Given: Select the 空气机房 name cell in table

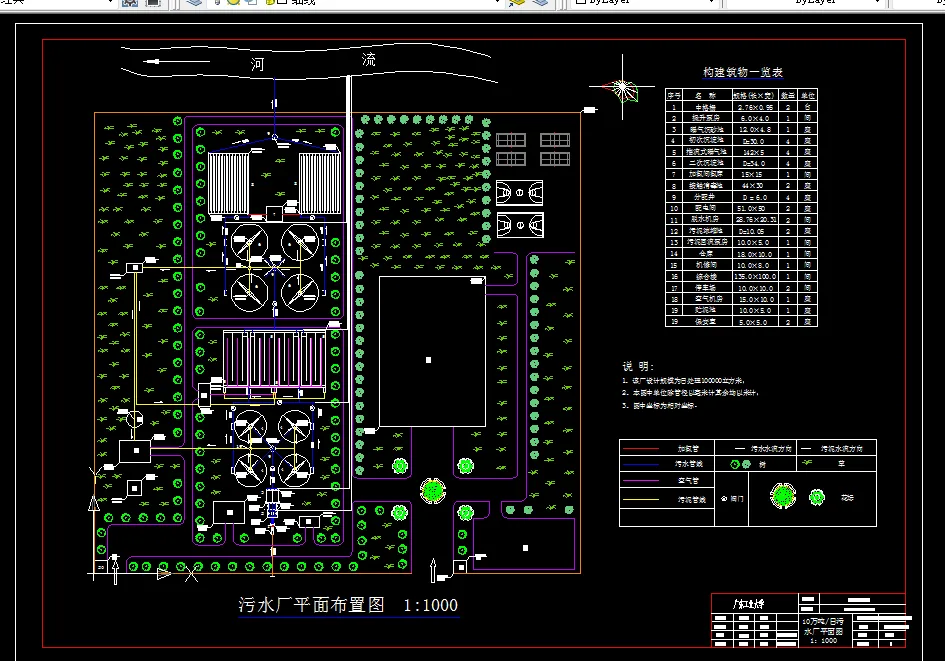Looking at the screenshot, I should point(706,299).
